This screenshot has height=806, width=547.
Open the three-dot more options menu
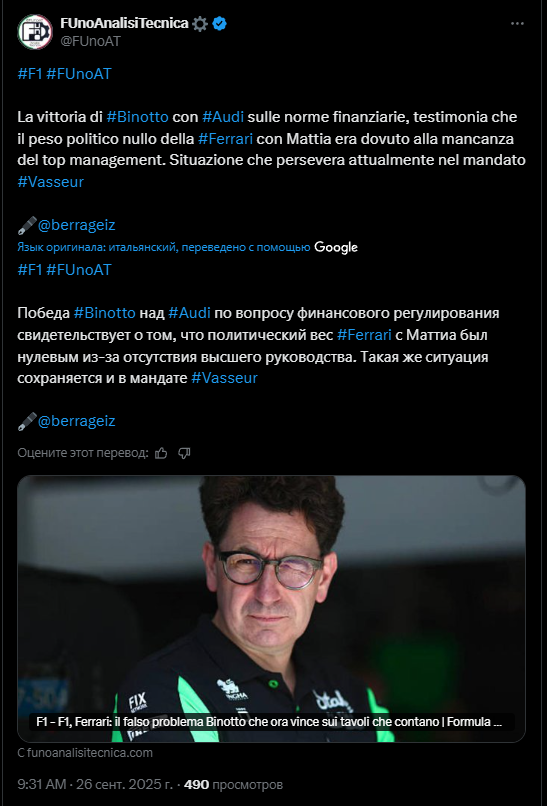click(517, 24)
